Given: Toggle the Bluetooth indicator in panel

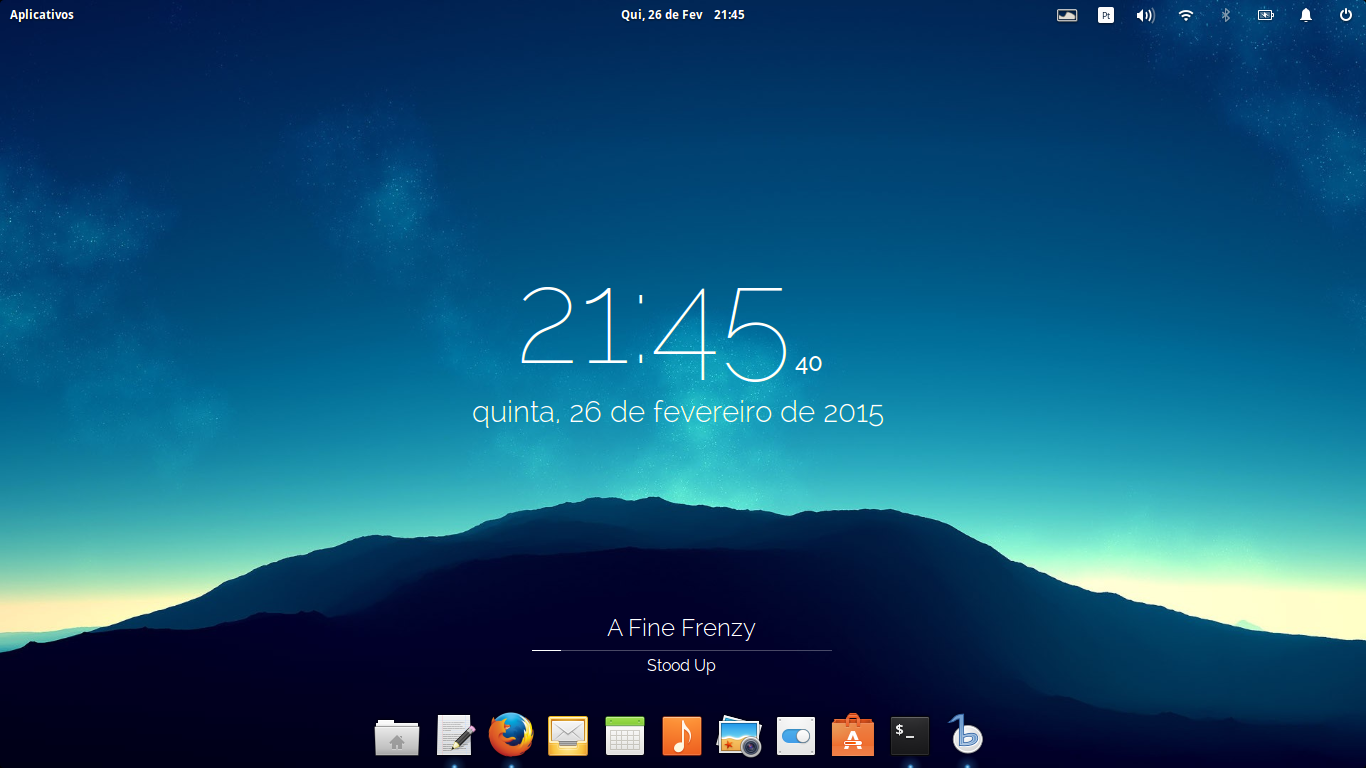Looking at the screenshot, I should [1225, 15].
